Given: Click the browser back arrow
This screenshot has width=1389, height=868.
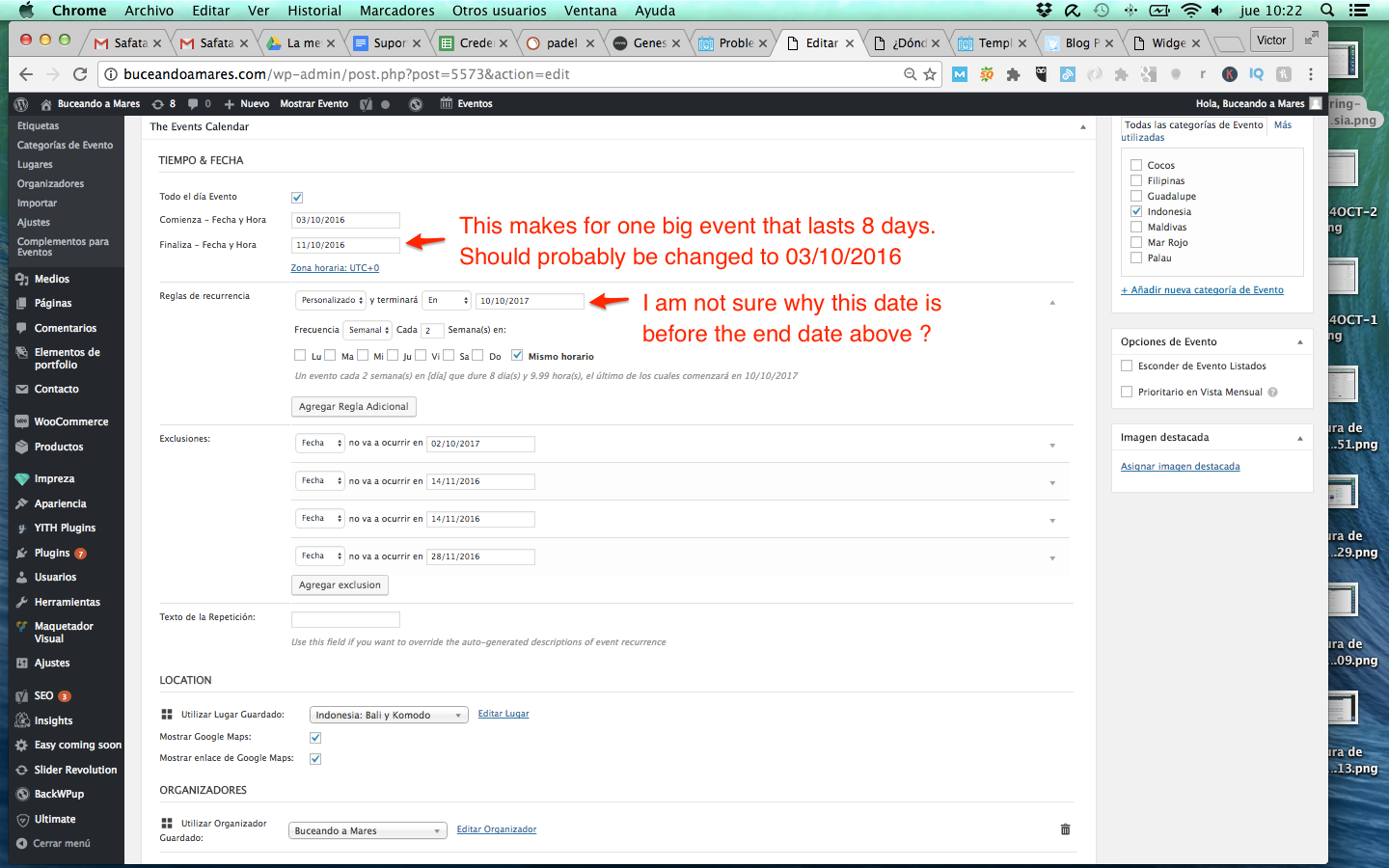Looking at the screenshot, I should coord(26,74).
